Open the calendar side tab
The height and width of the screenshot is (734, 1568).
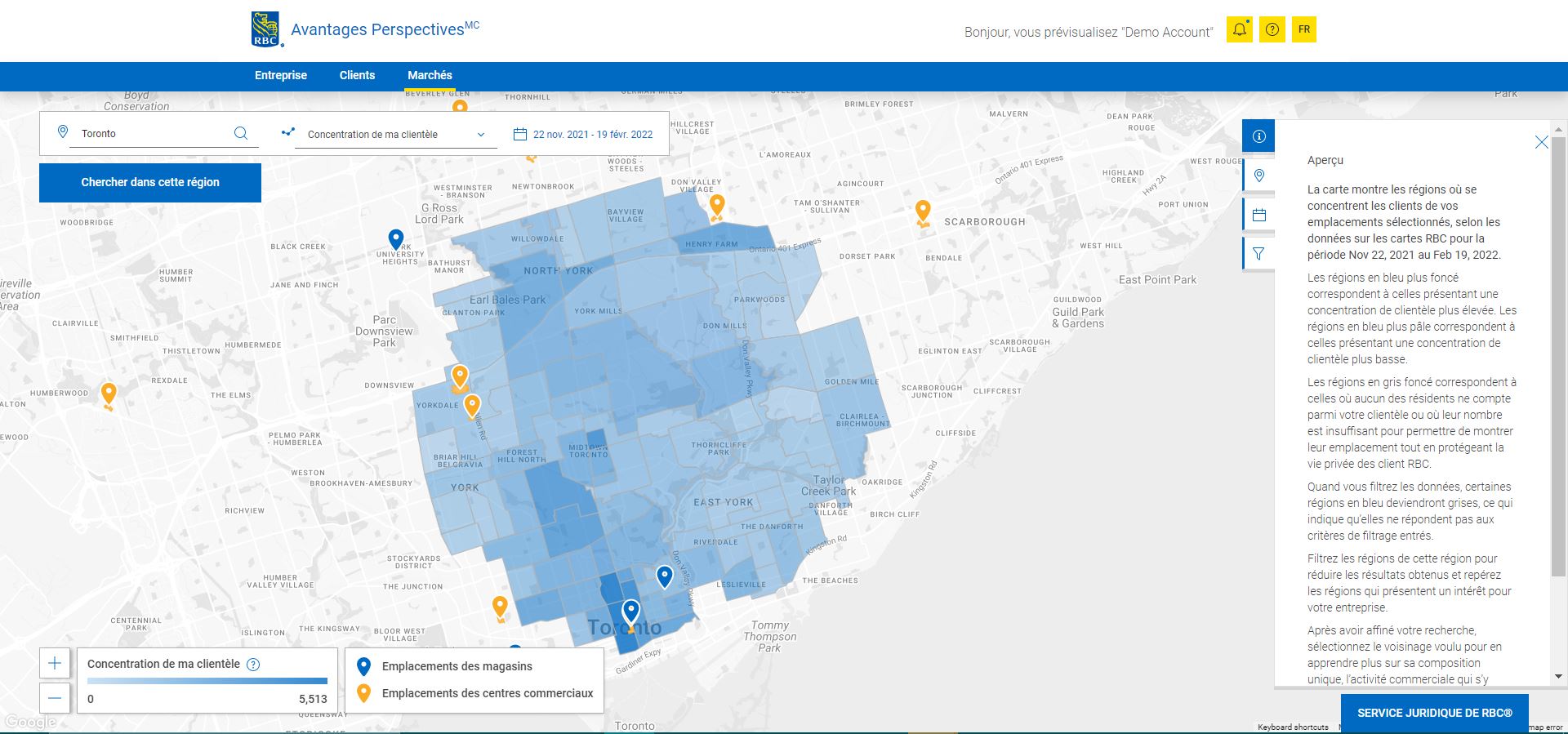[1258, 215]
